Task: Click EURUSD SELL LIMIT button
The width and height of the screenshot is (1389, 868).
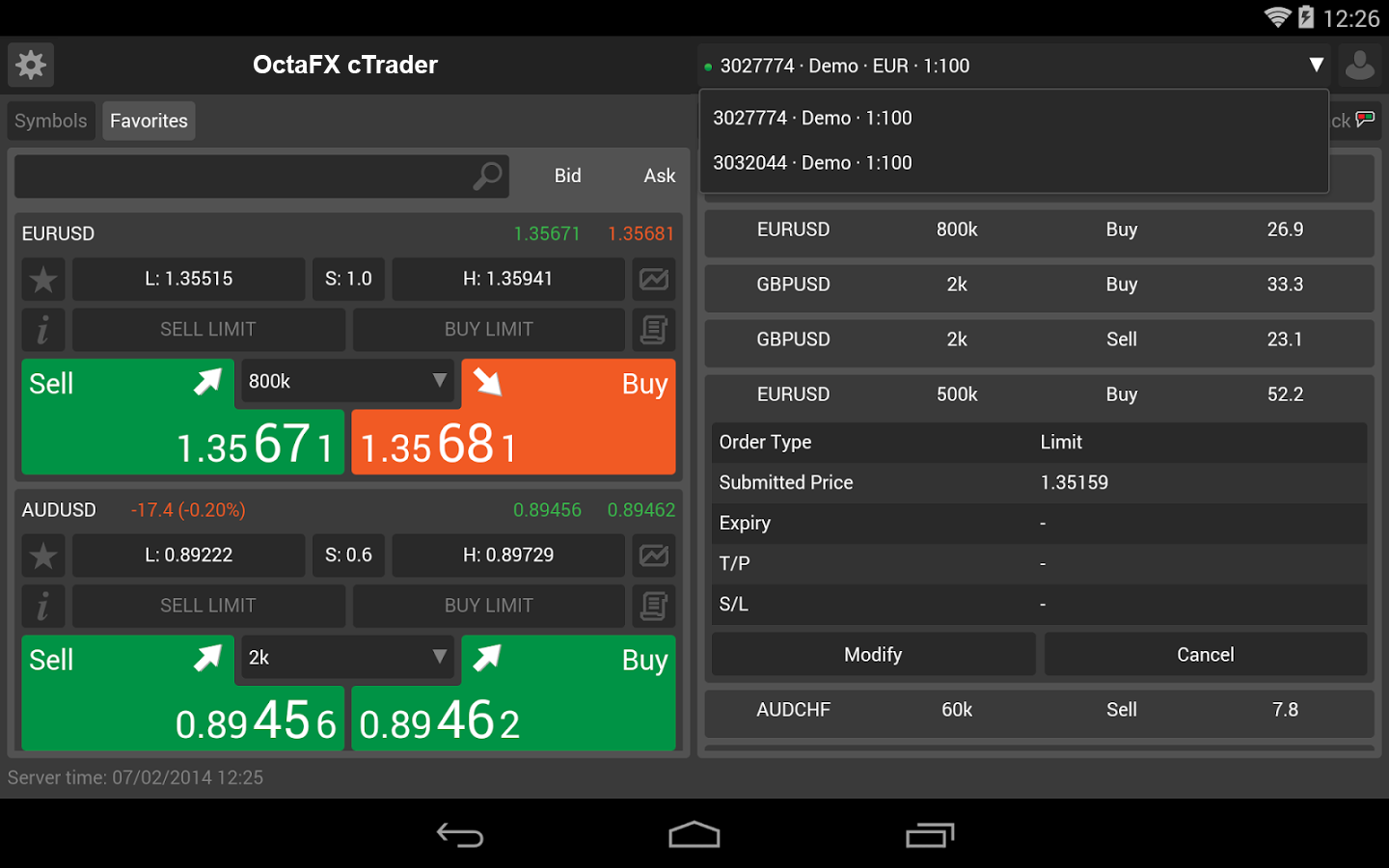Action: click(208, 330)
